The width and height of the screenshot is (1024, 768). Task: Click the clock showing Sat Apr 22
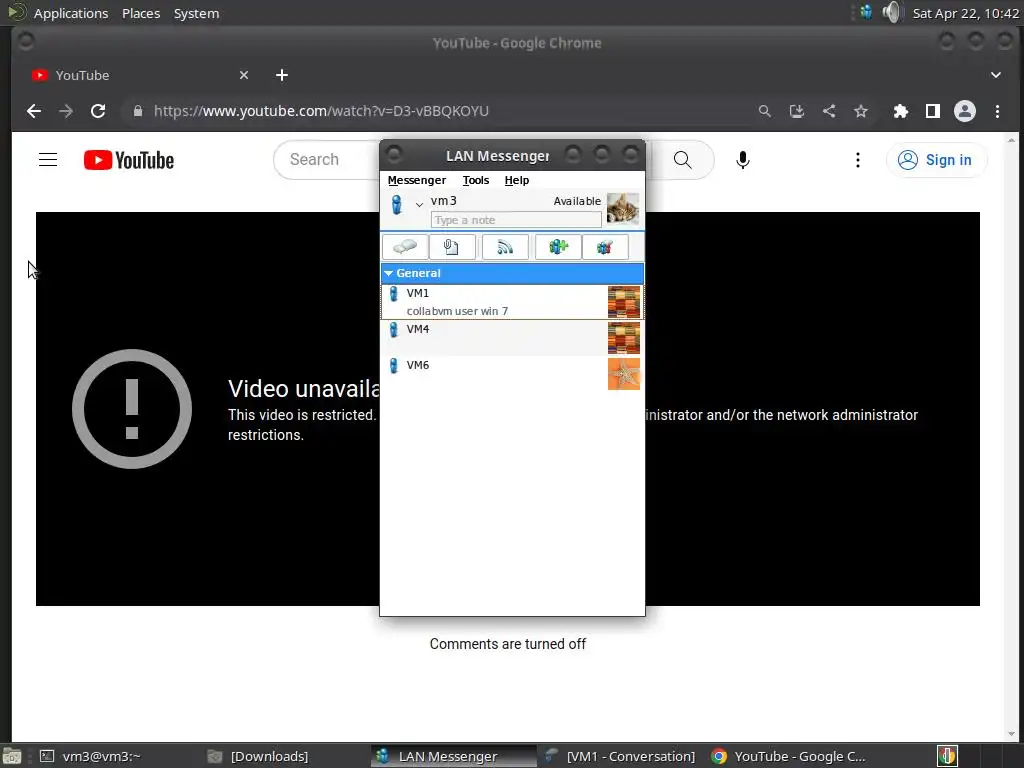pos(965,13)
